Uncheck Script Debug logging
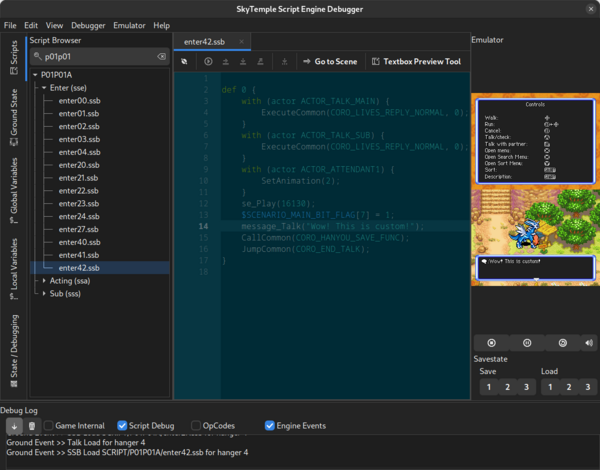600x470 pixels. click(x=123, y=426)
